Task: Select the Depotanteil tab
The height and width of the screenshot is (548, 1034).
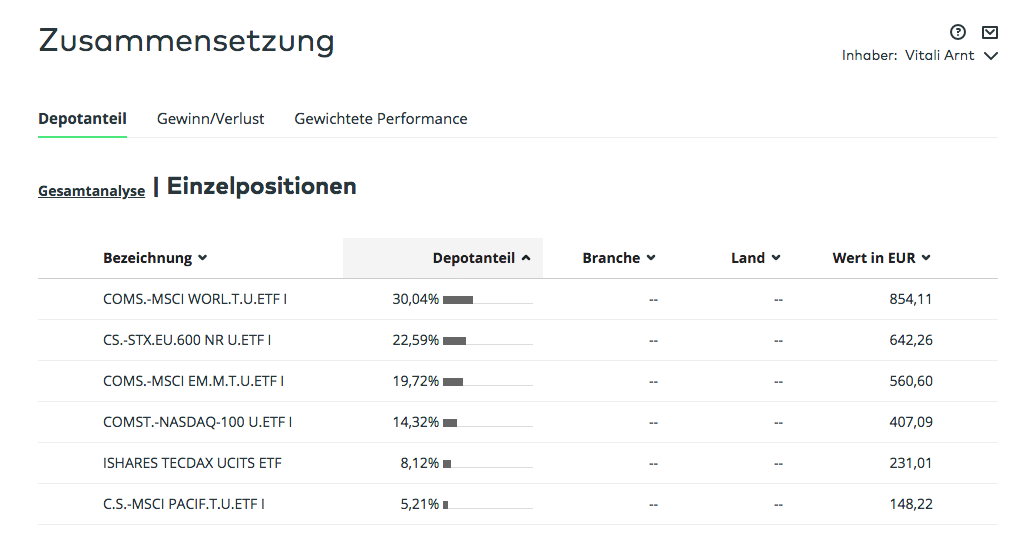Action: 82,119
